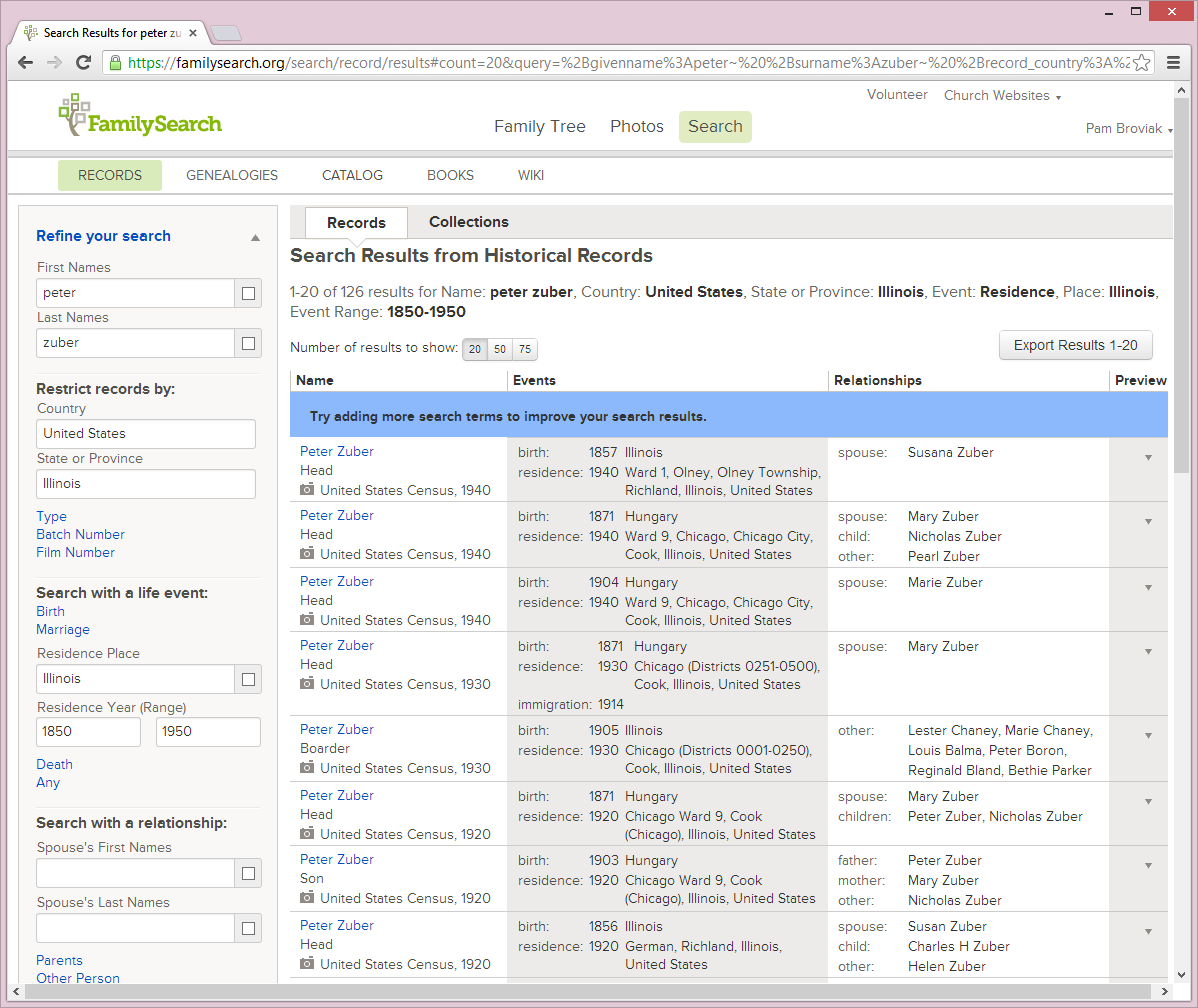Toggle exact checkbox for Spouse's Last Names
This screenshot has width=1198, height=1008.
tap(248, 929)
